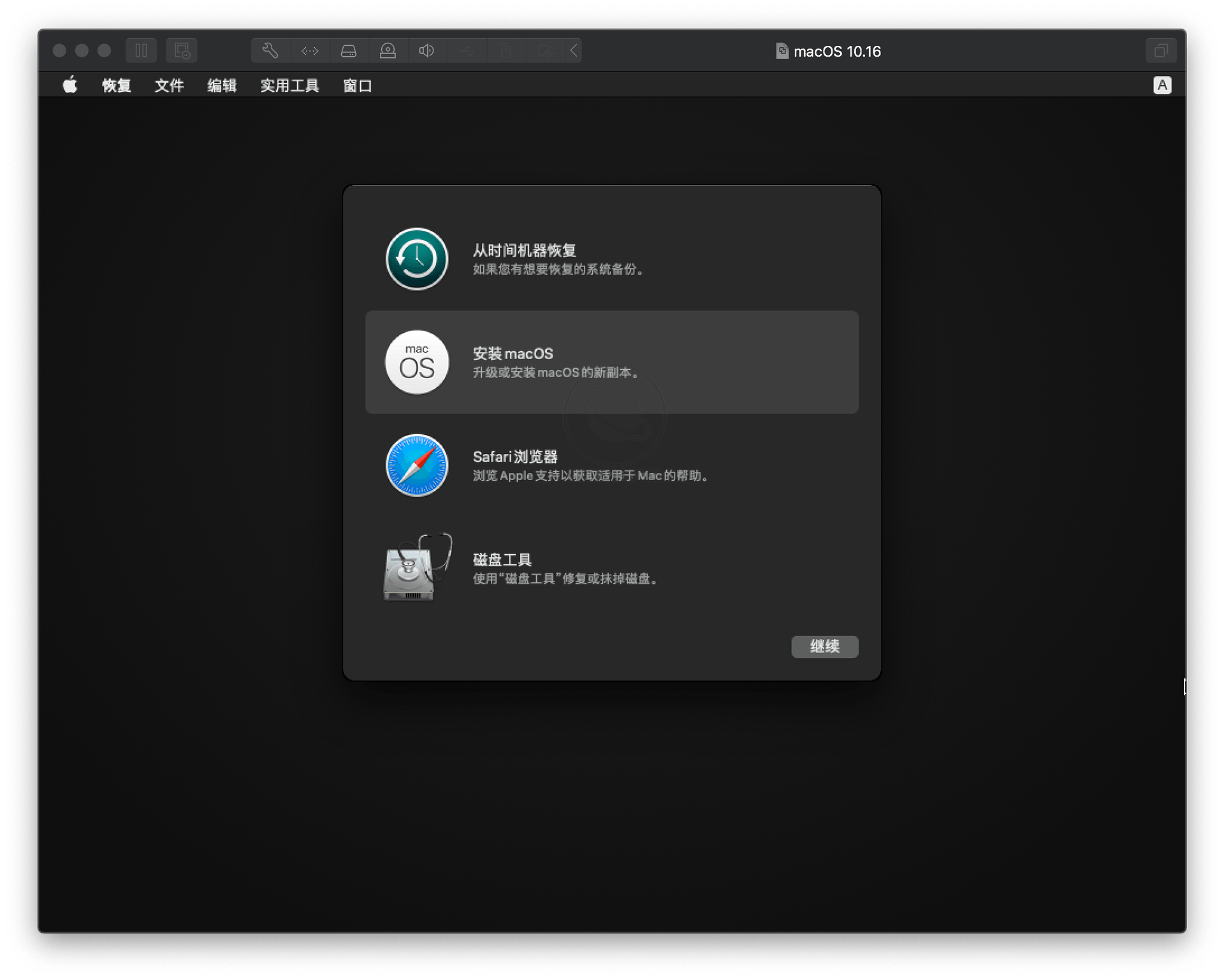This screenshot has width=1224, height=980.
Task: Open the 恢复 menu
Action: (x=117, y=85)
